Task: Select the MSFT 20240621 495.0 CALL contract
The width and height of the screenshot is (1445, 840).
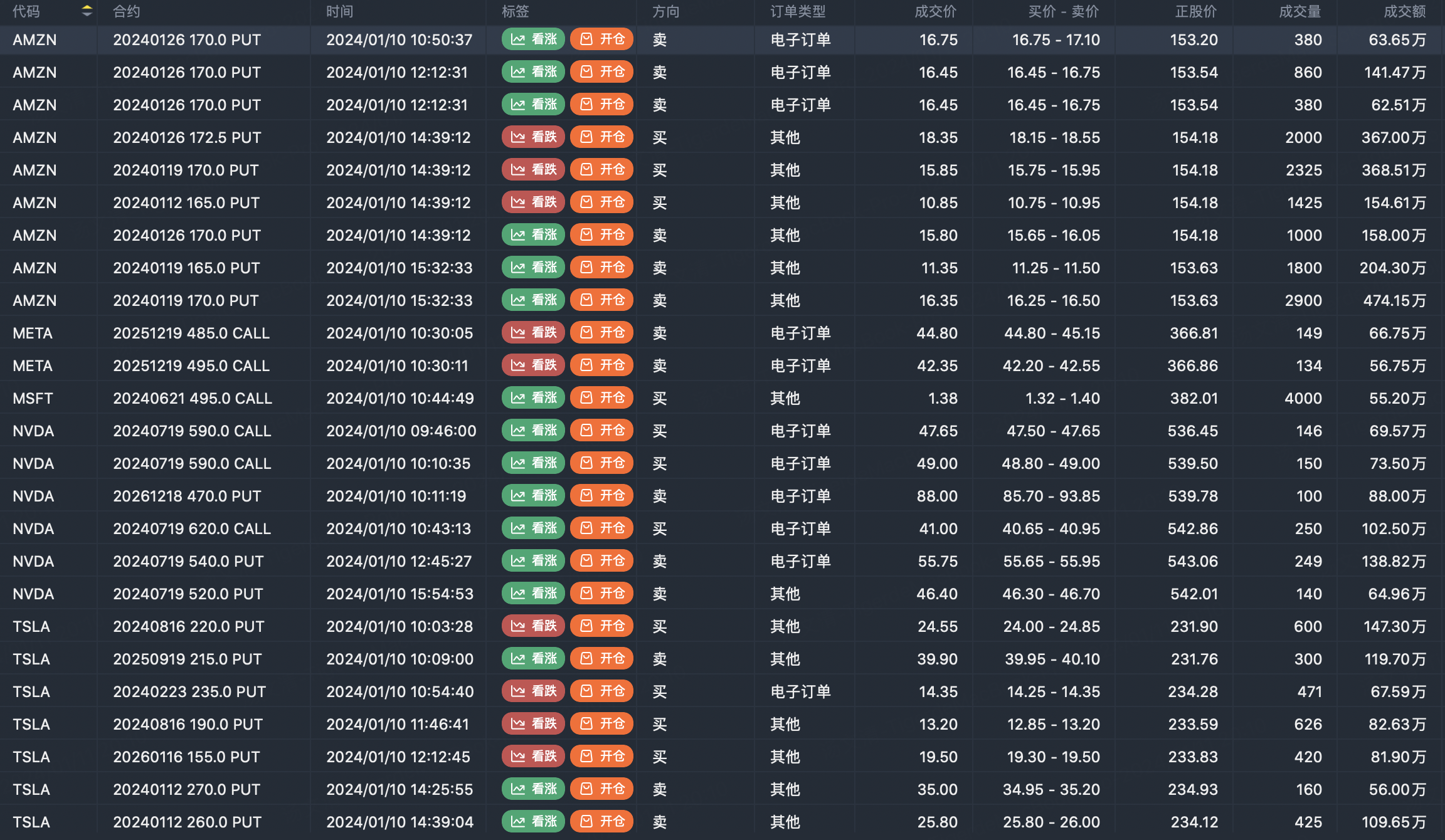Action: tap(192, 398)
